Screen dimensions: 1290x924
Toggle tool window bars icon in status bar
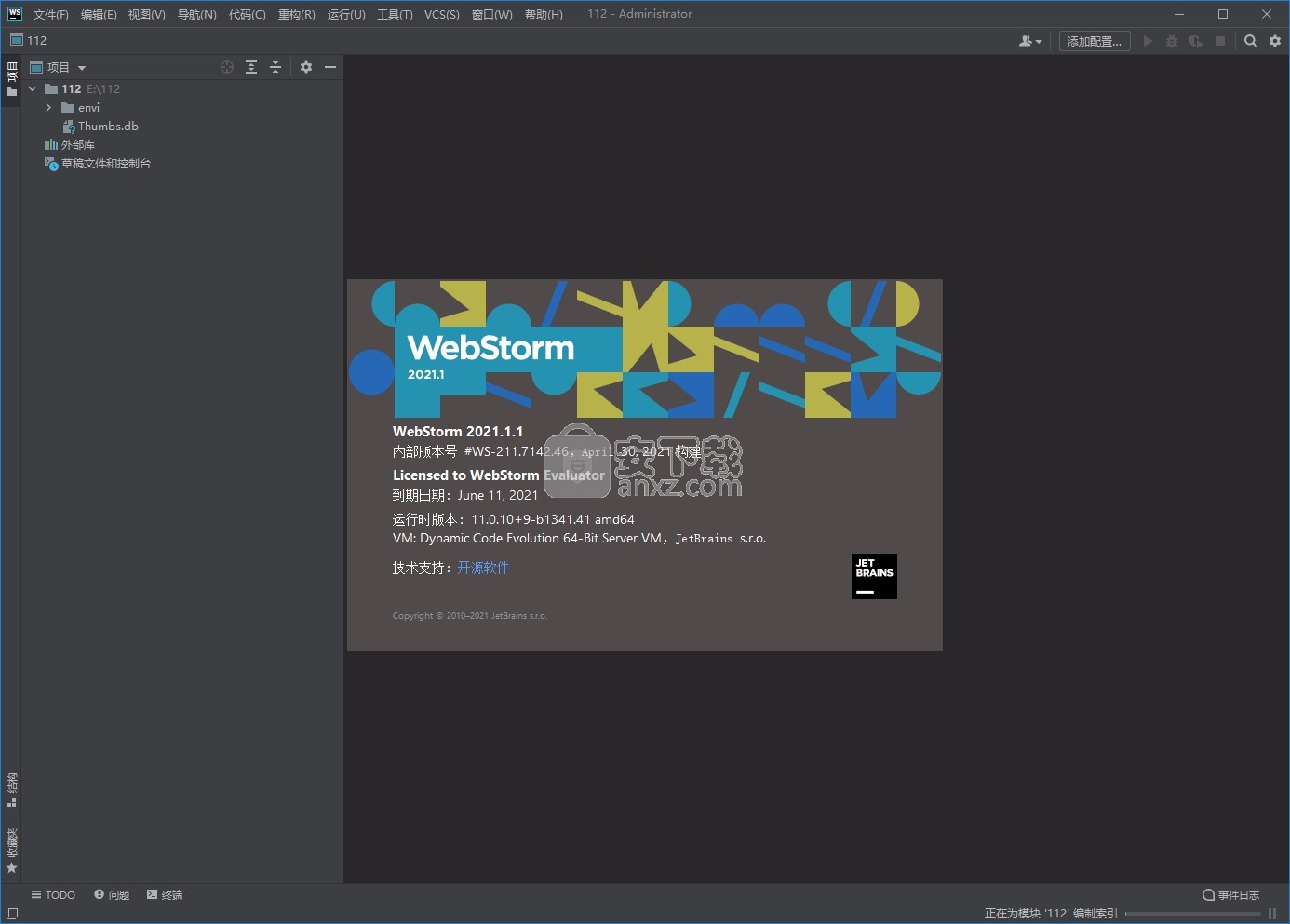[12, 914]
